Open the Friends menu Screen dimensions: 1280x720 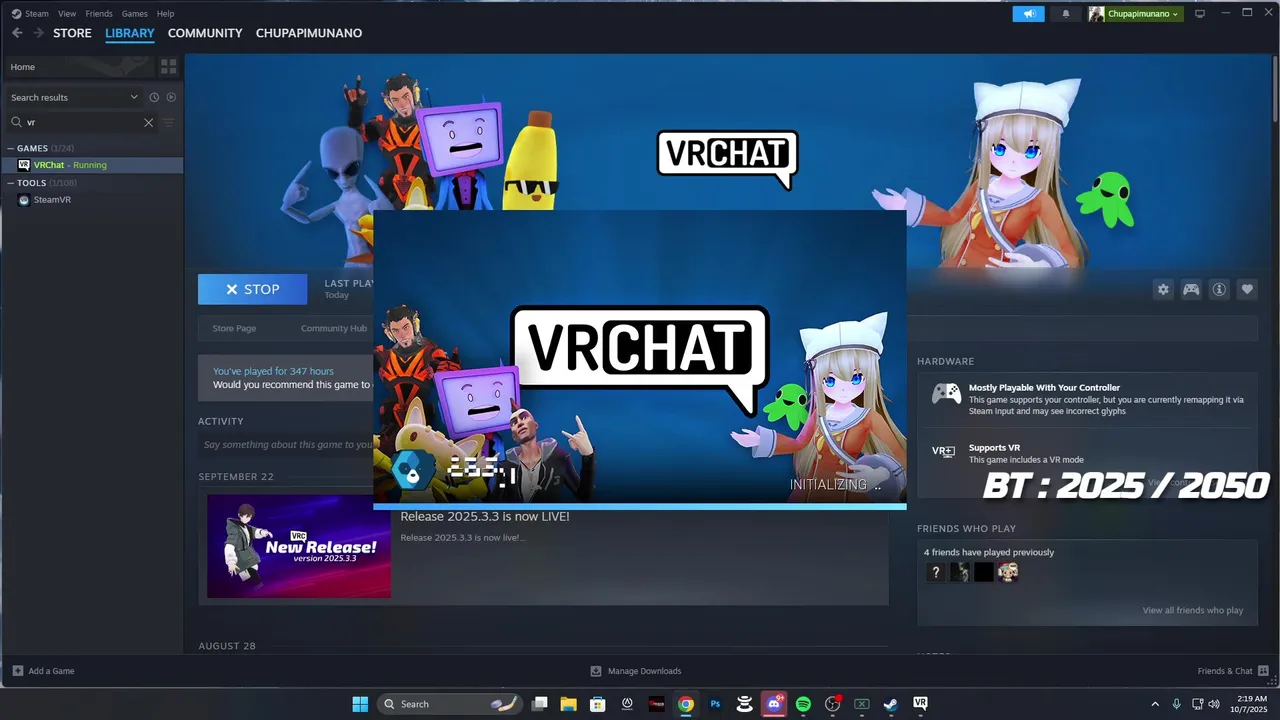99,14
